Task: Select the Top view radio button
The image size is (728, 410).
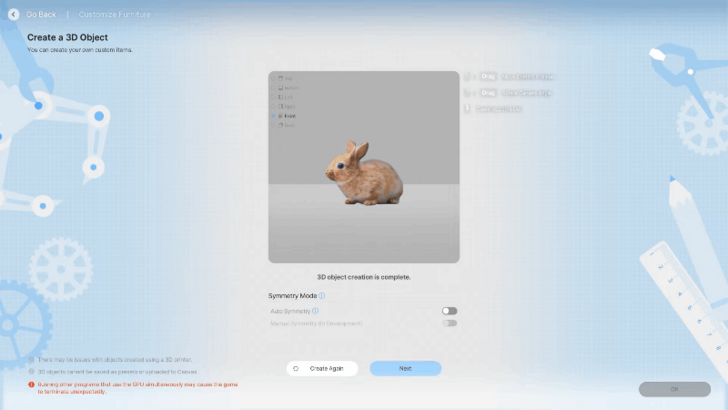Action: (273, 78)
